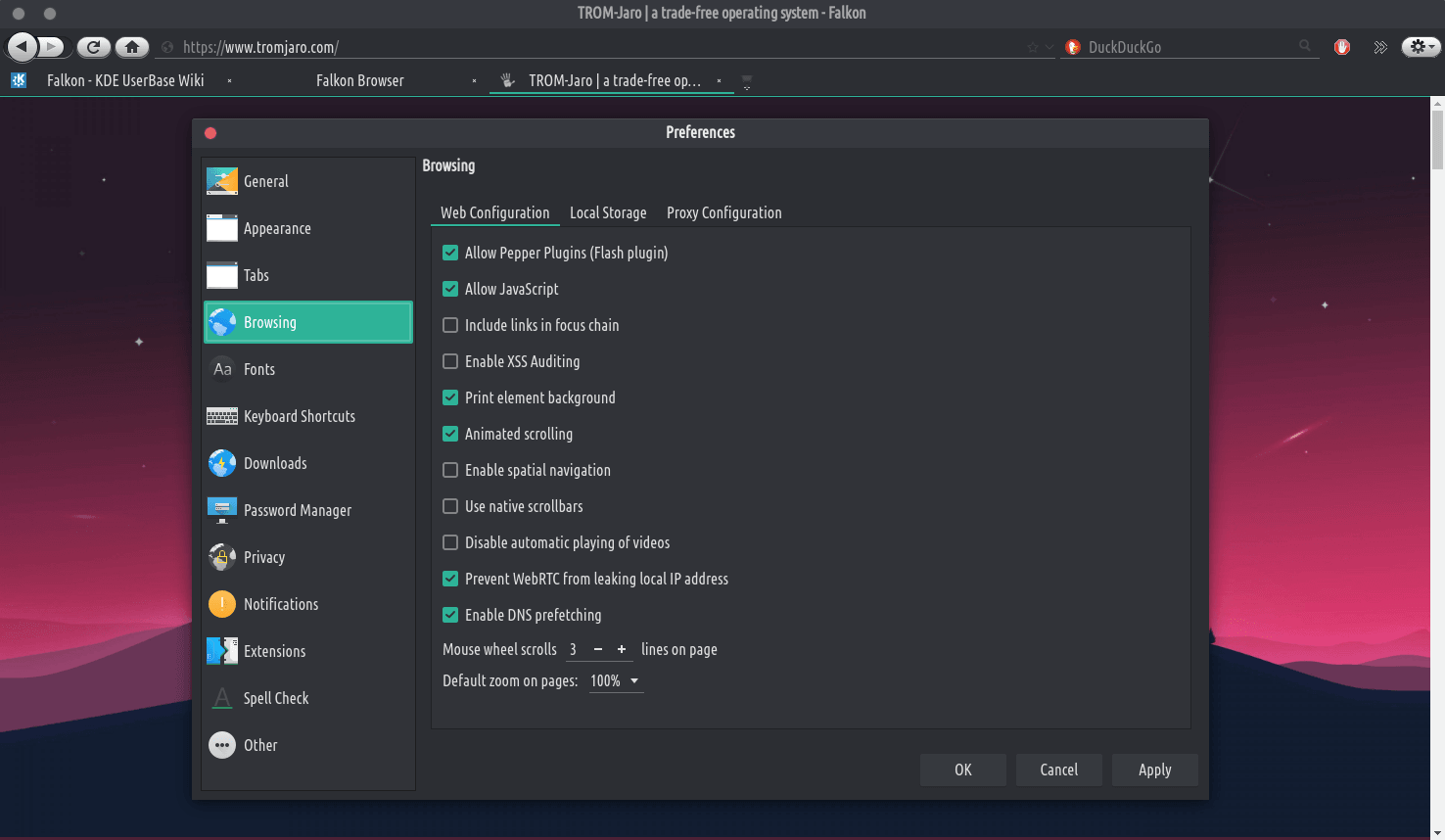Check Disable automatic playing of videos
Screen dimensions: 1445x840
[x=450, y=542]
